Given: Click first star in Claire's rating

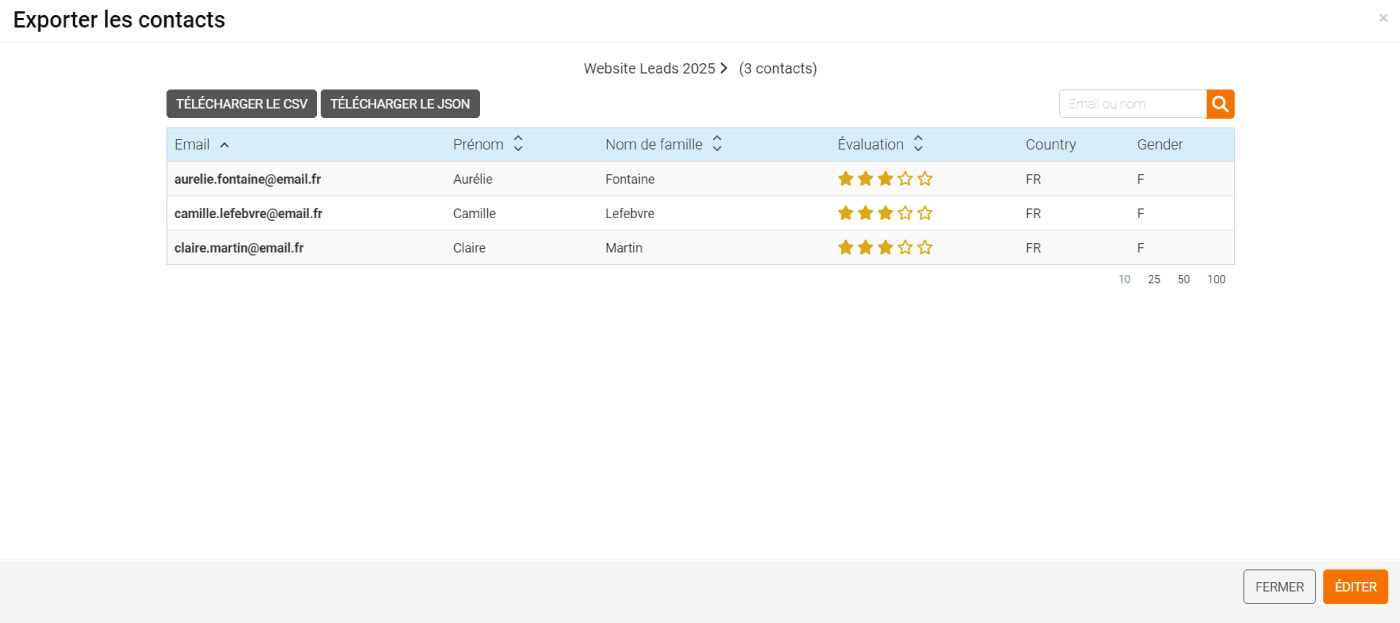Looking at the screenshot, I should tap(845, 247).
